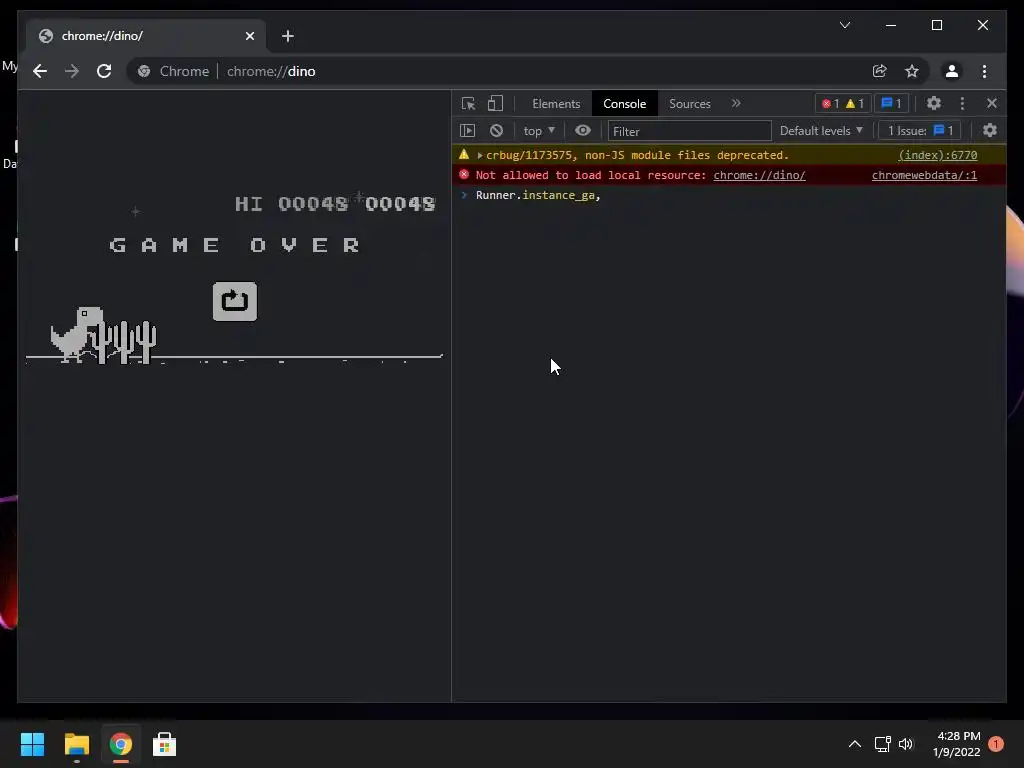Open the Elements tab
Image resolution: width=1024 pixels, height=768 pixels.
coord(556,103)
